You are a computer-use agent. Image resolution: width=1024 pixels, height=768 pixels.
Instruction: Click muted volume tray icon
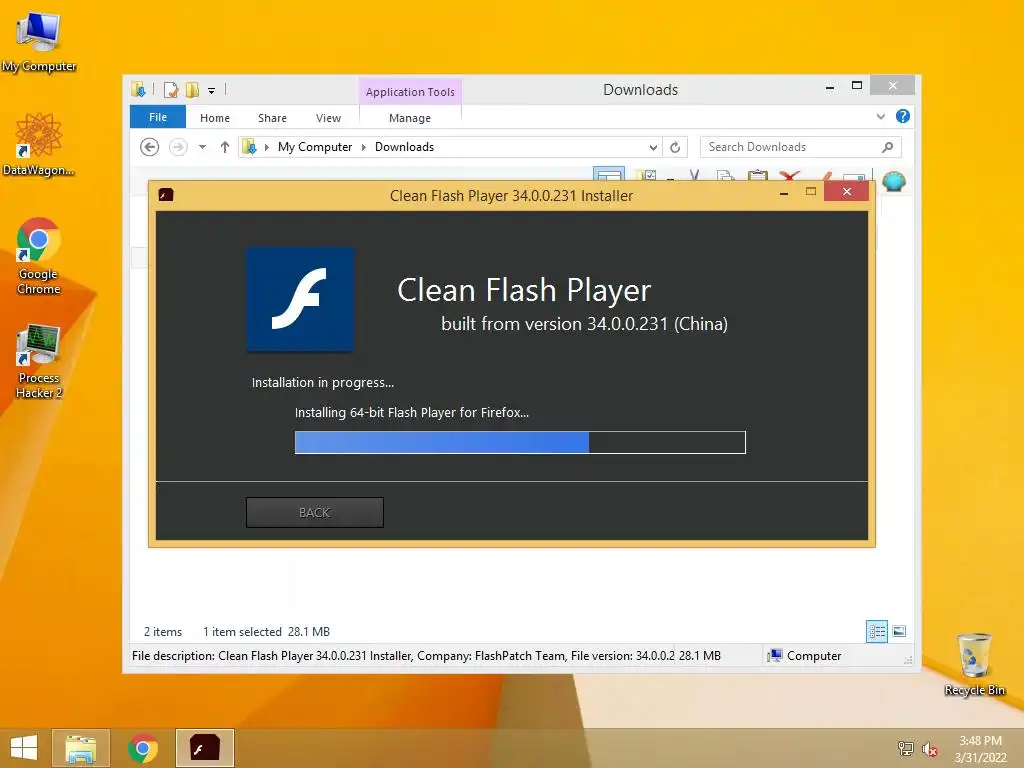coord(930,748)
